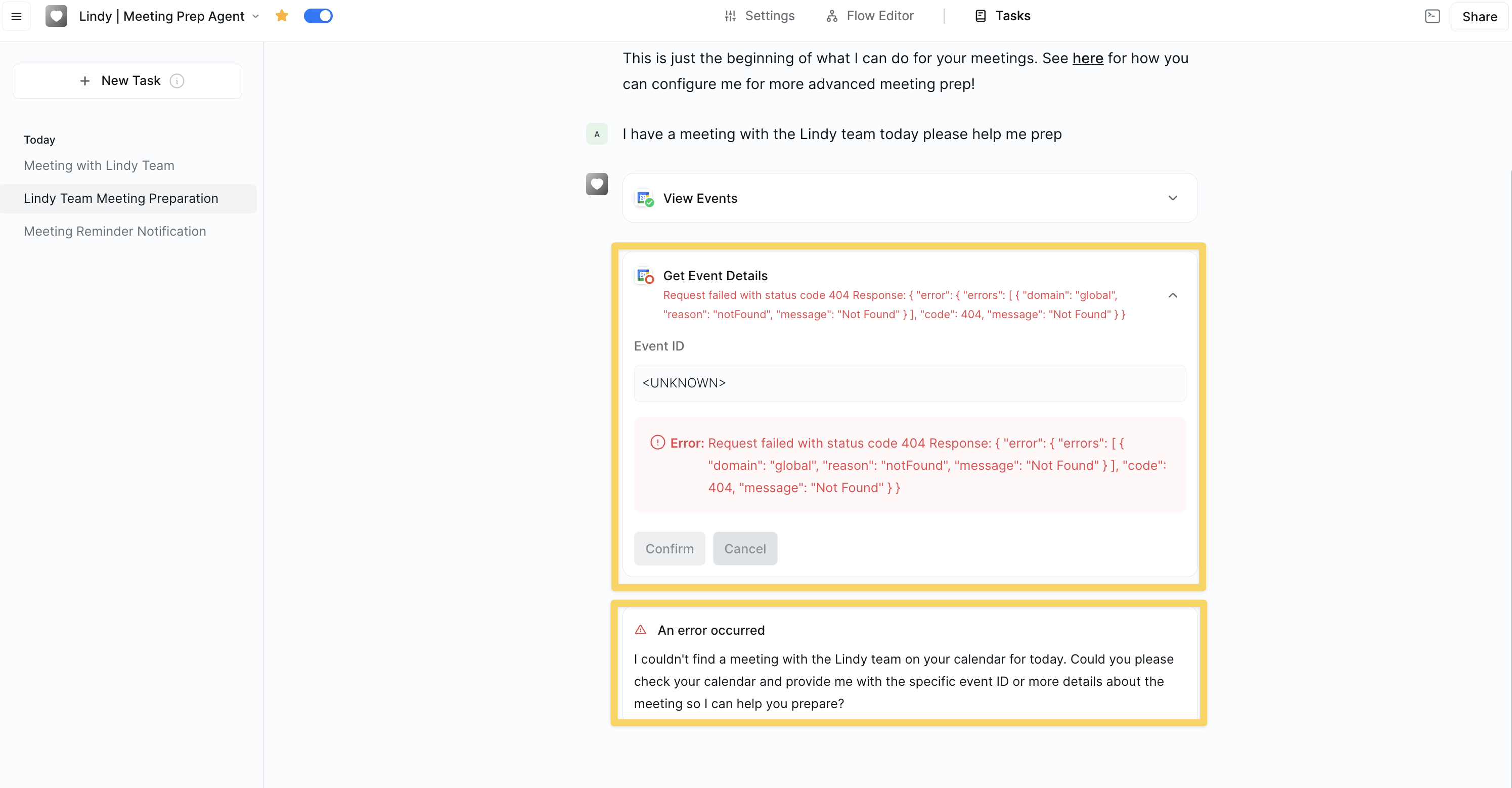Expand the View Events step
Viewport: 1512px width, 788px height.
pyautogui.click(x=1172, y=198)
